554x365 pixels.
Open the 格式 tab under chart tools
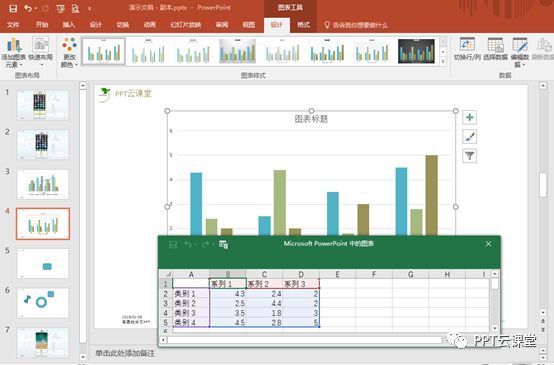coord(303,24)
